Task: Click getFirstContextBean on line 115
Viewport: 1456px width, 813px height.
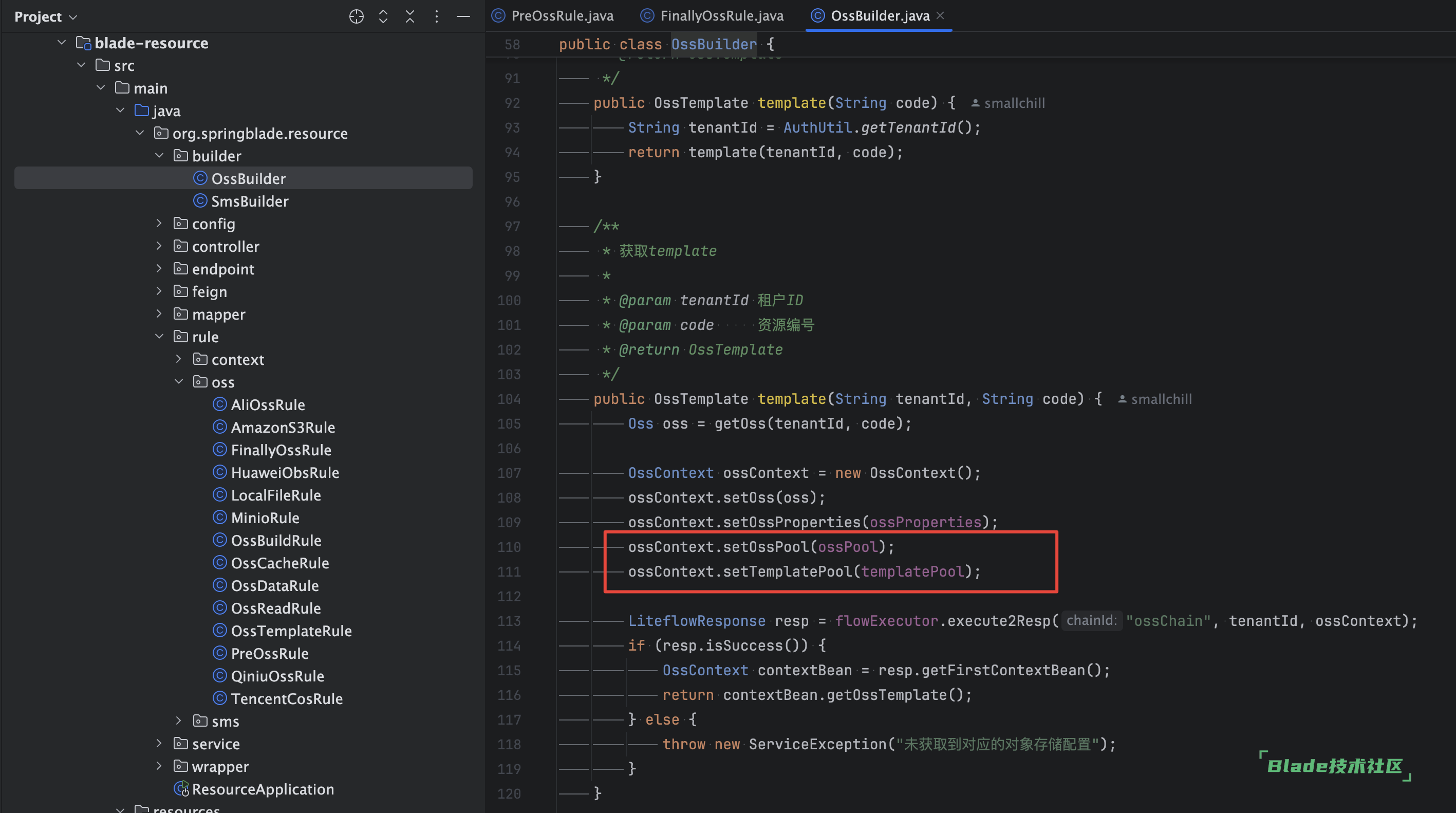Action: tap(1003, 670)
